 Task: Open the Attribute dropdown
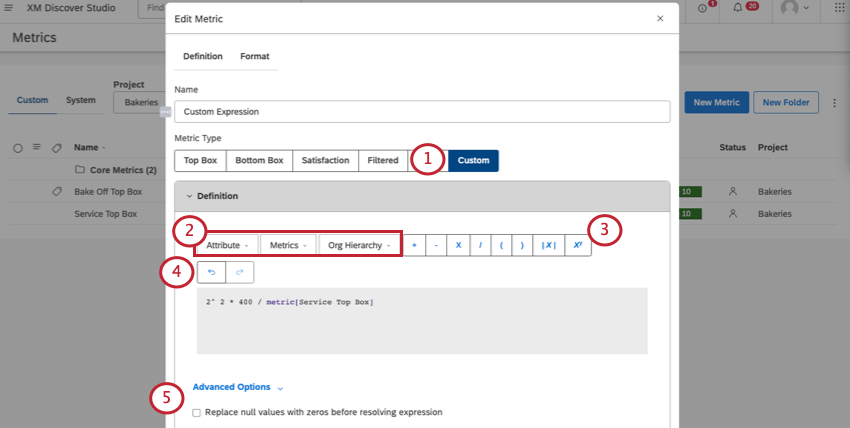[227, 245]
